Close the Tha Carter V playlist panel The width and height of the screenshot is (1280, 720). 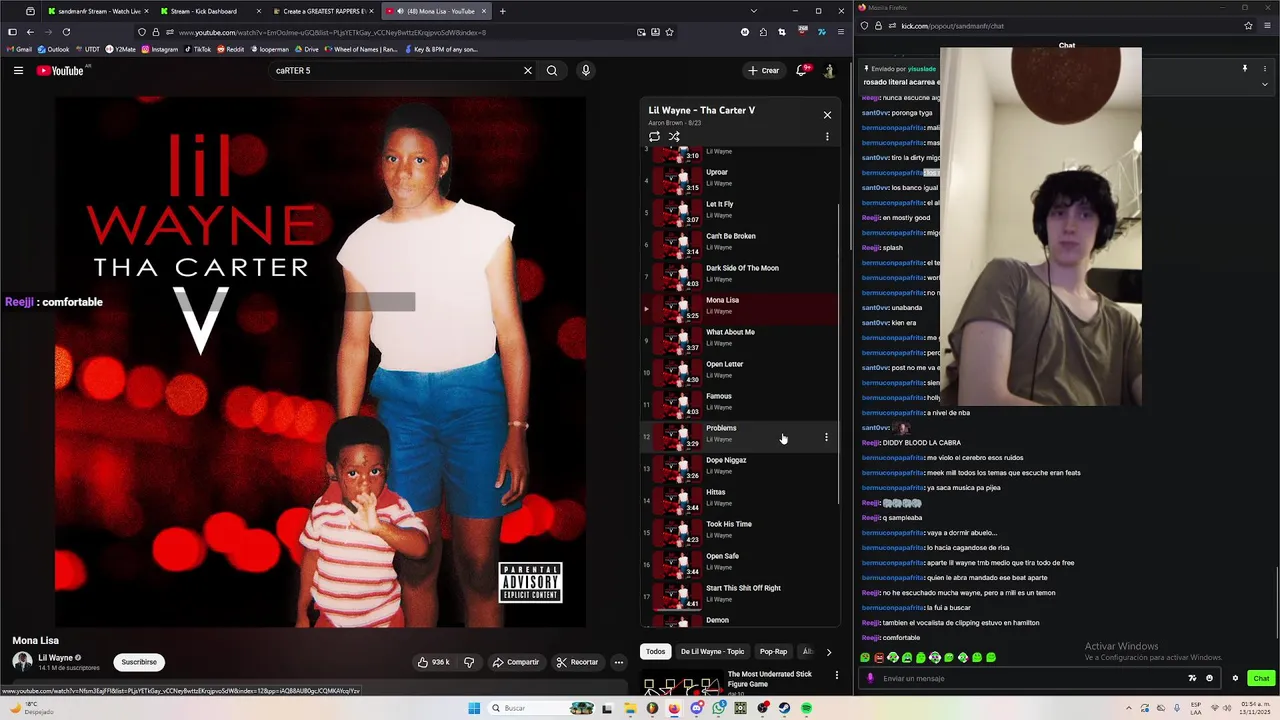pyautogui.click(x=827, y=115)
